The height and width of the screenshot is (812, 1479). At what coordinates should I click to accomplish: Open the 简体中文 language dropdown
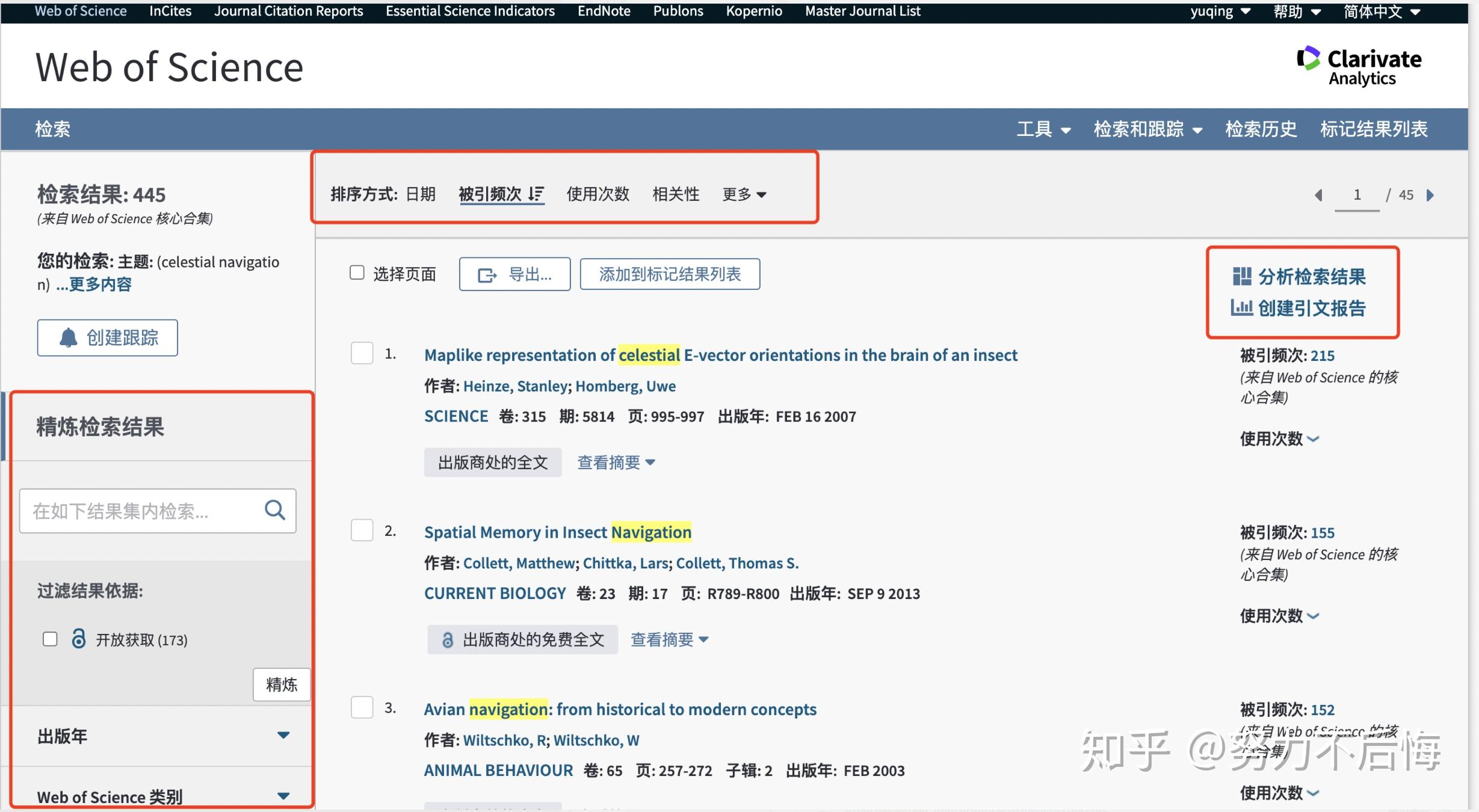[x=1382, y=11]
